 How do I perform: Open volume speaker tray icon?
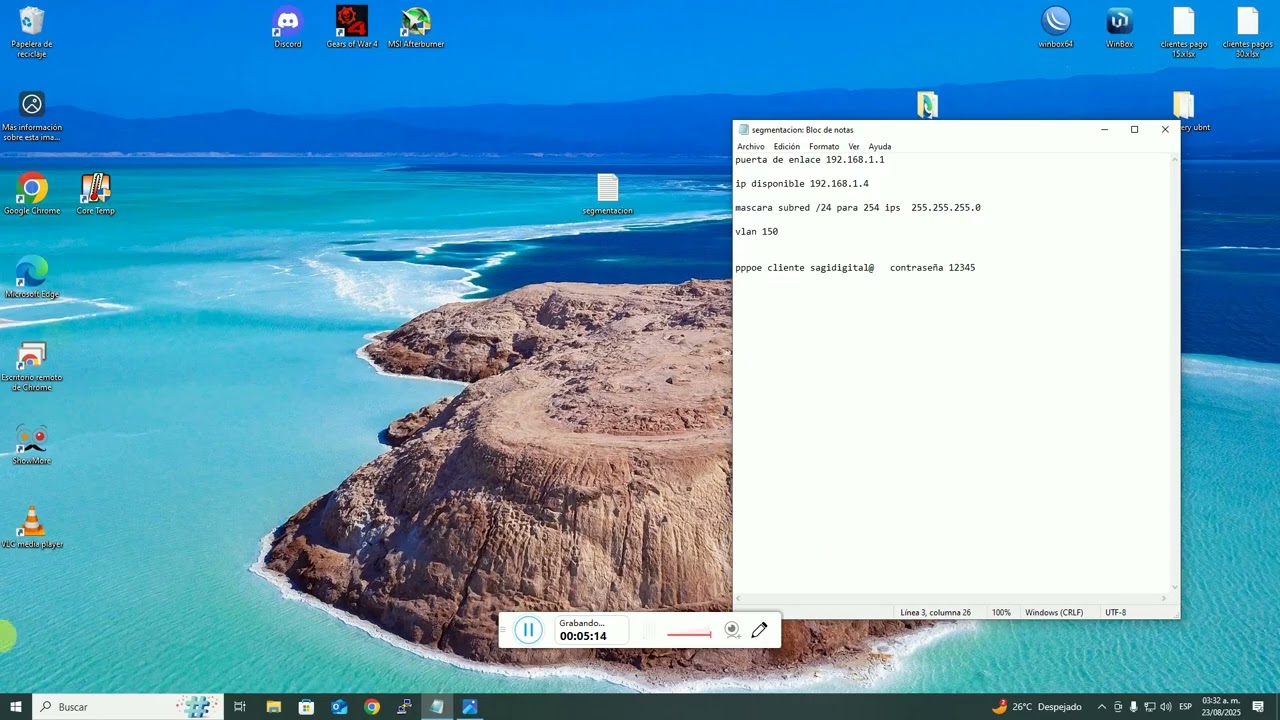[x=1165, y=707]
